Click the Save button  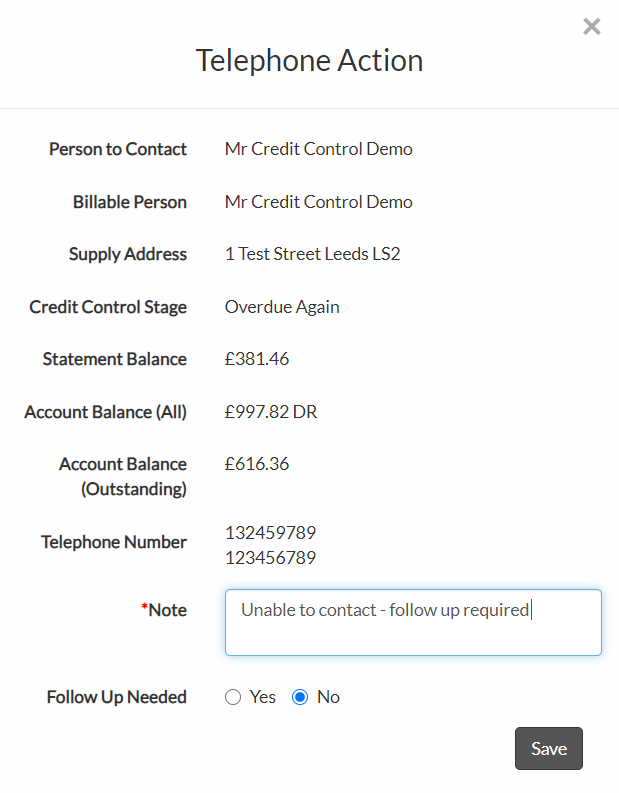coord(549,748)
